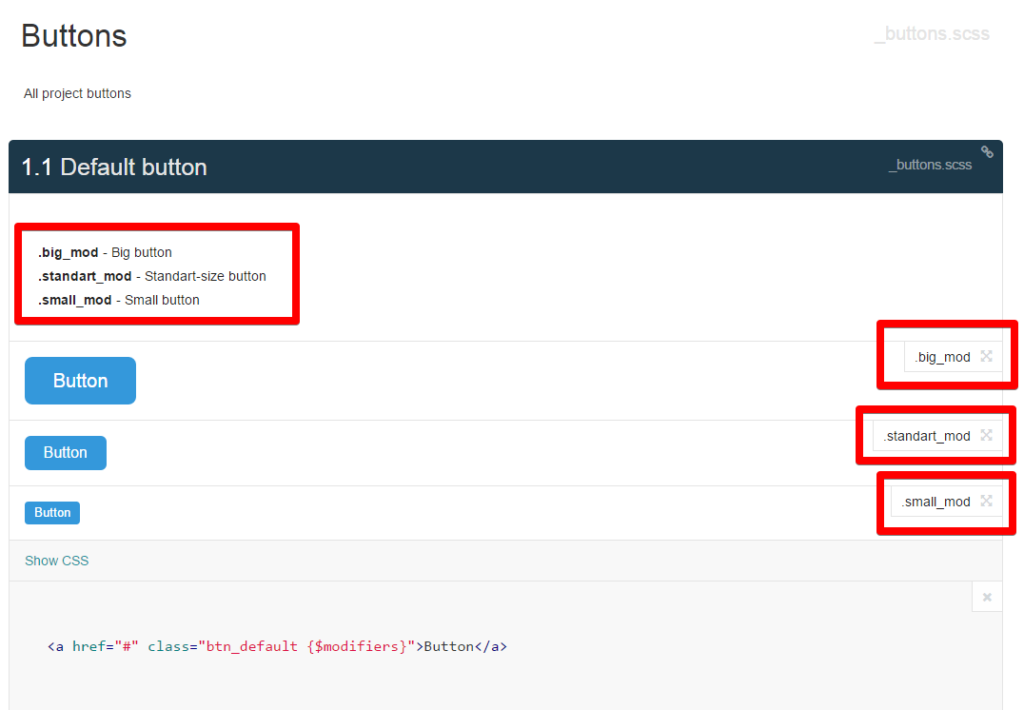Click the .small_mod - Small button description

(x=119, y=300)
